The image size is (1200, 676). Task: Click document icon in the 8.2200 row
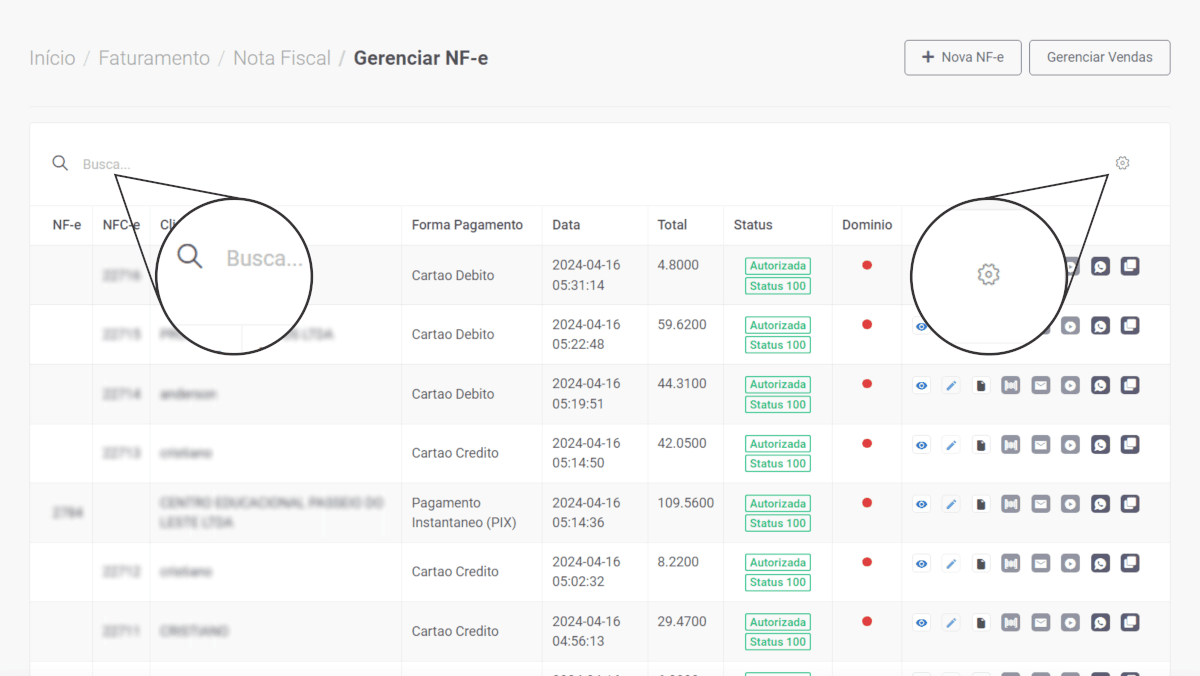coord(981,564)
